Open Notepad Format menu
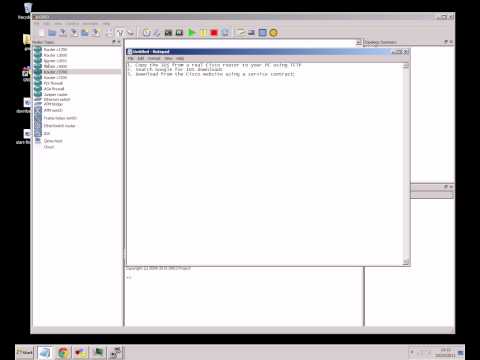This screenshot has width=480, height=360. click(154, 58)
